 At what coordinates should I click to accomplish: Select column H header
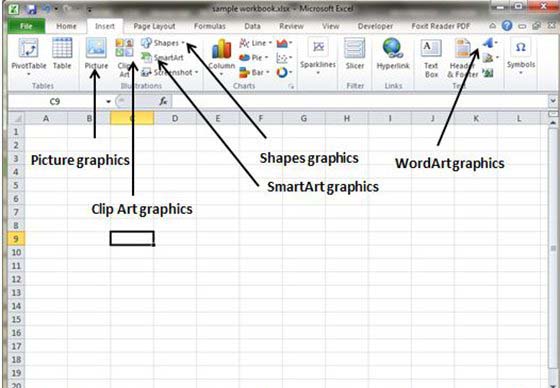pos(347,118)
